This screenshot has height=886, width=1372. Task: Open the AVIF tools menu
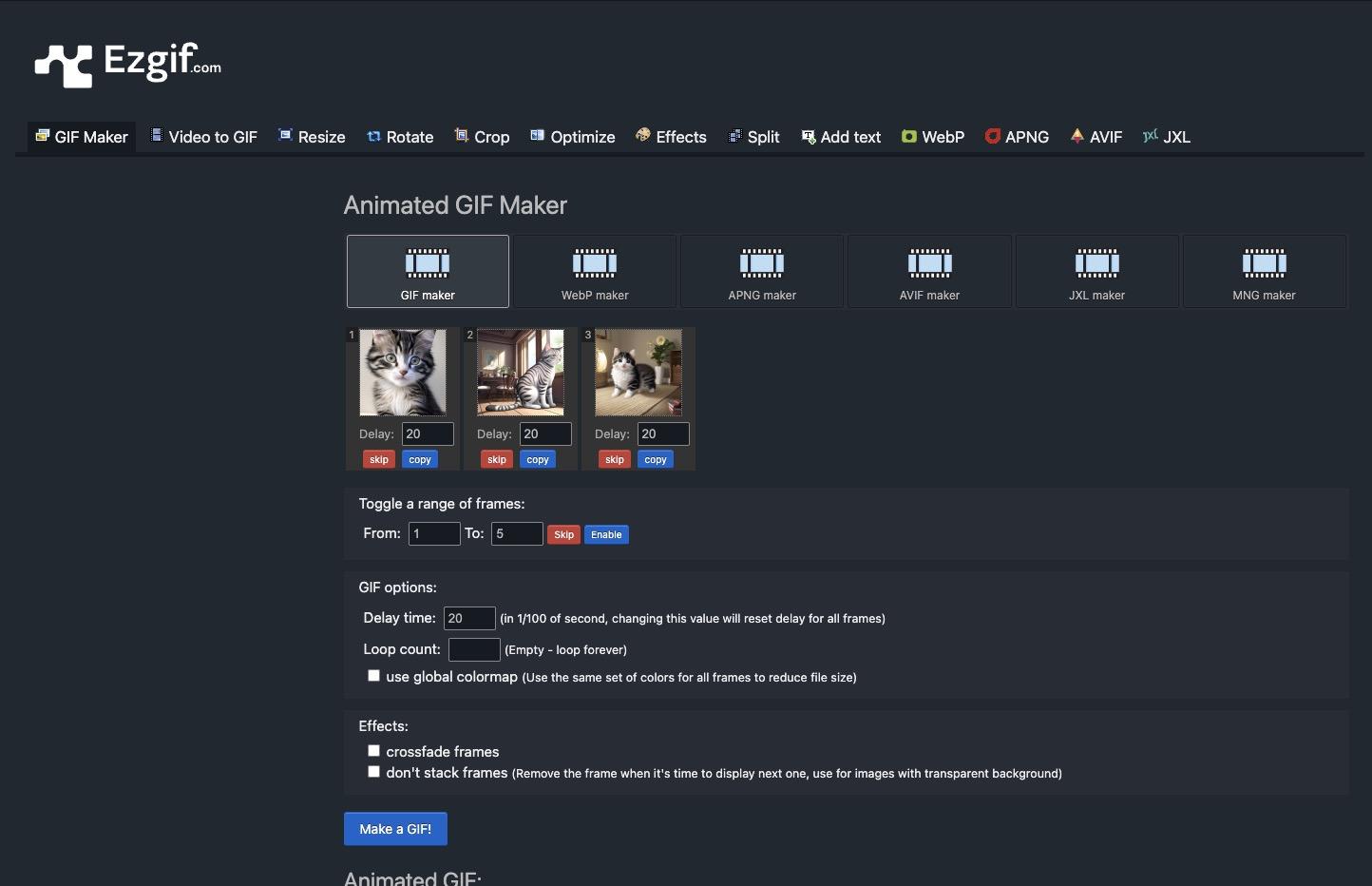[x=1096, y=137]
